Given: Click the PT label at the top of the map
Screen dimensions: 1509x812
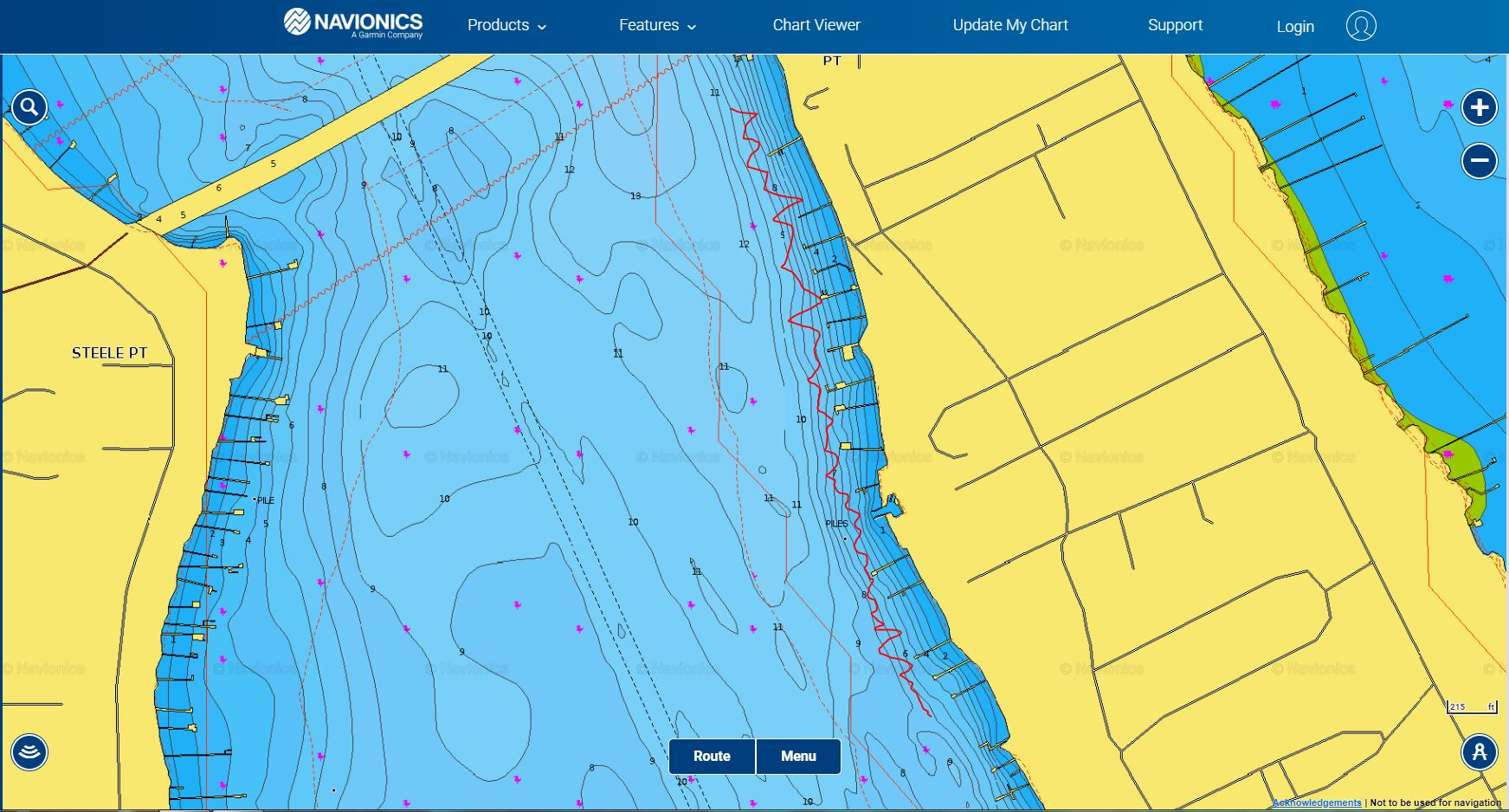Looking at the screenshot, I should (x=832, y=61).
